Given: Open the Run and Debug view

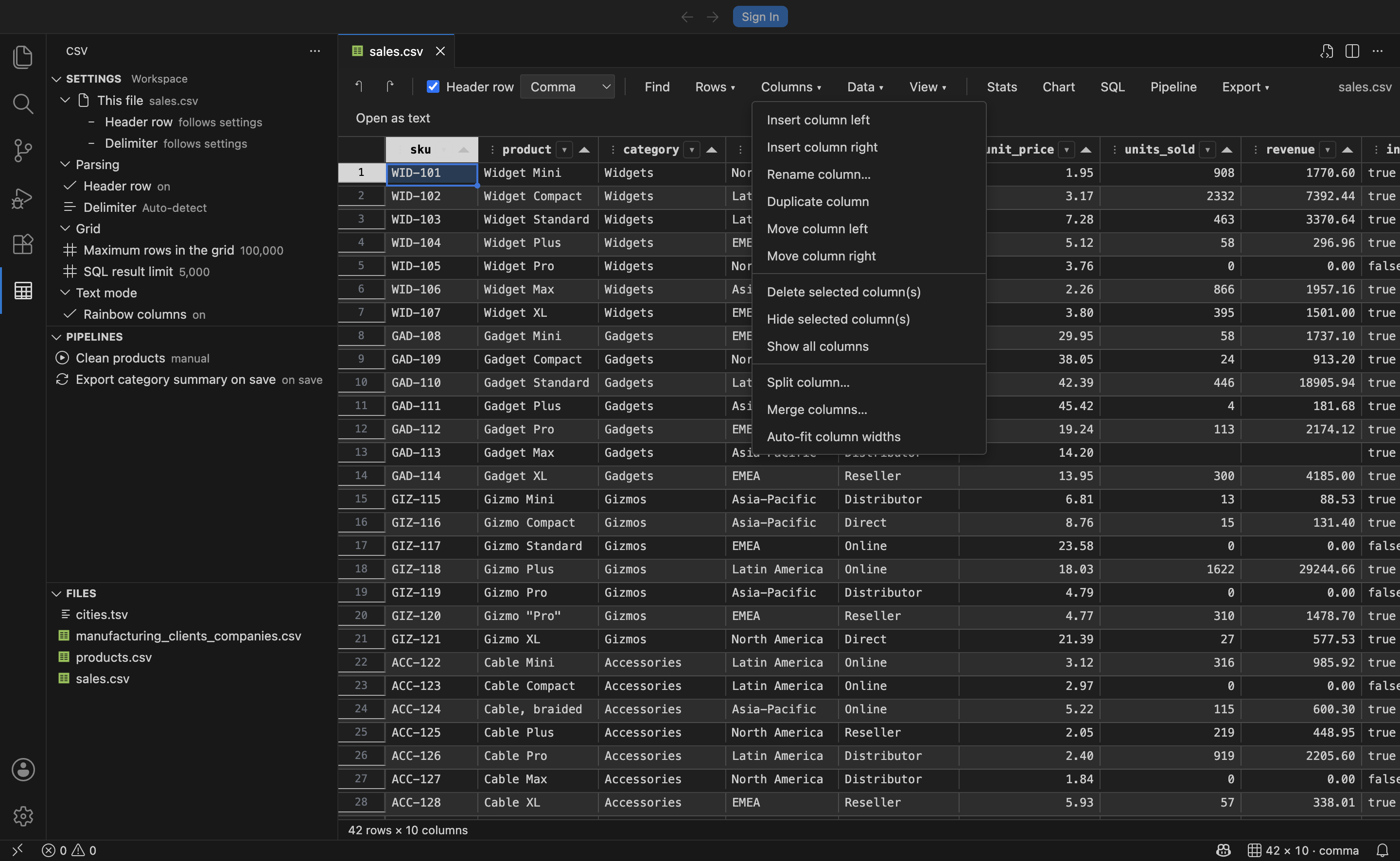Looking at the screenshot, I should tap(23, 198).
